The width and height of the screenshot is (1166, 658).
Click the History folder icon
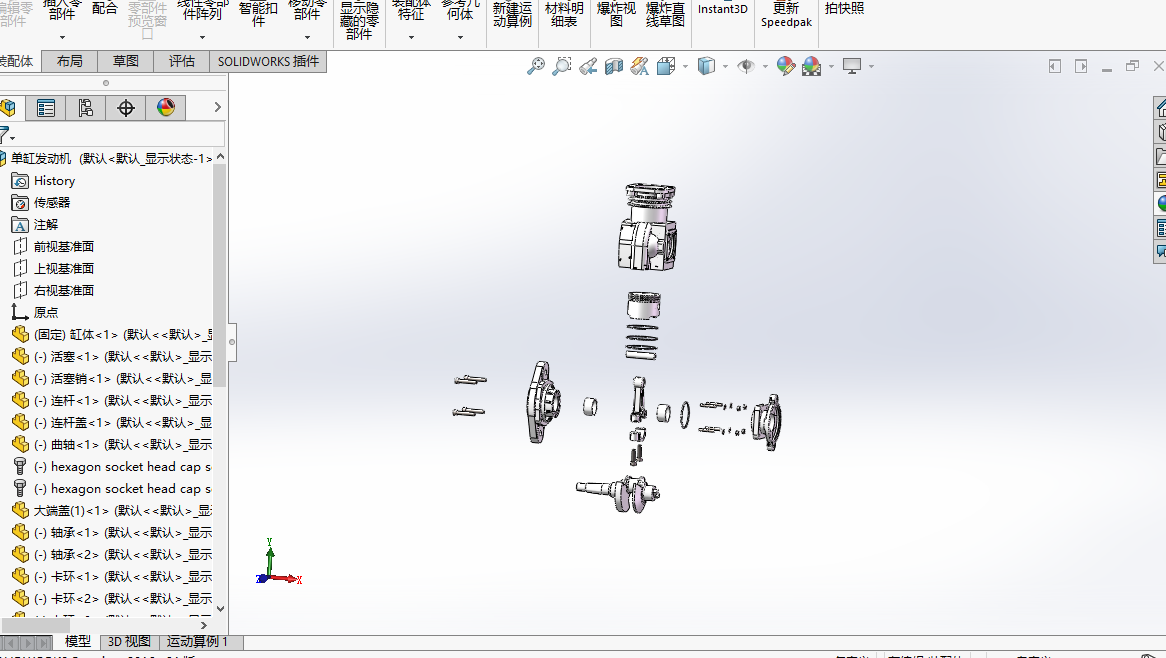(20, 181)
